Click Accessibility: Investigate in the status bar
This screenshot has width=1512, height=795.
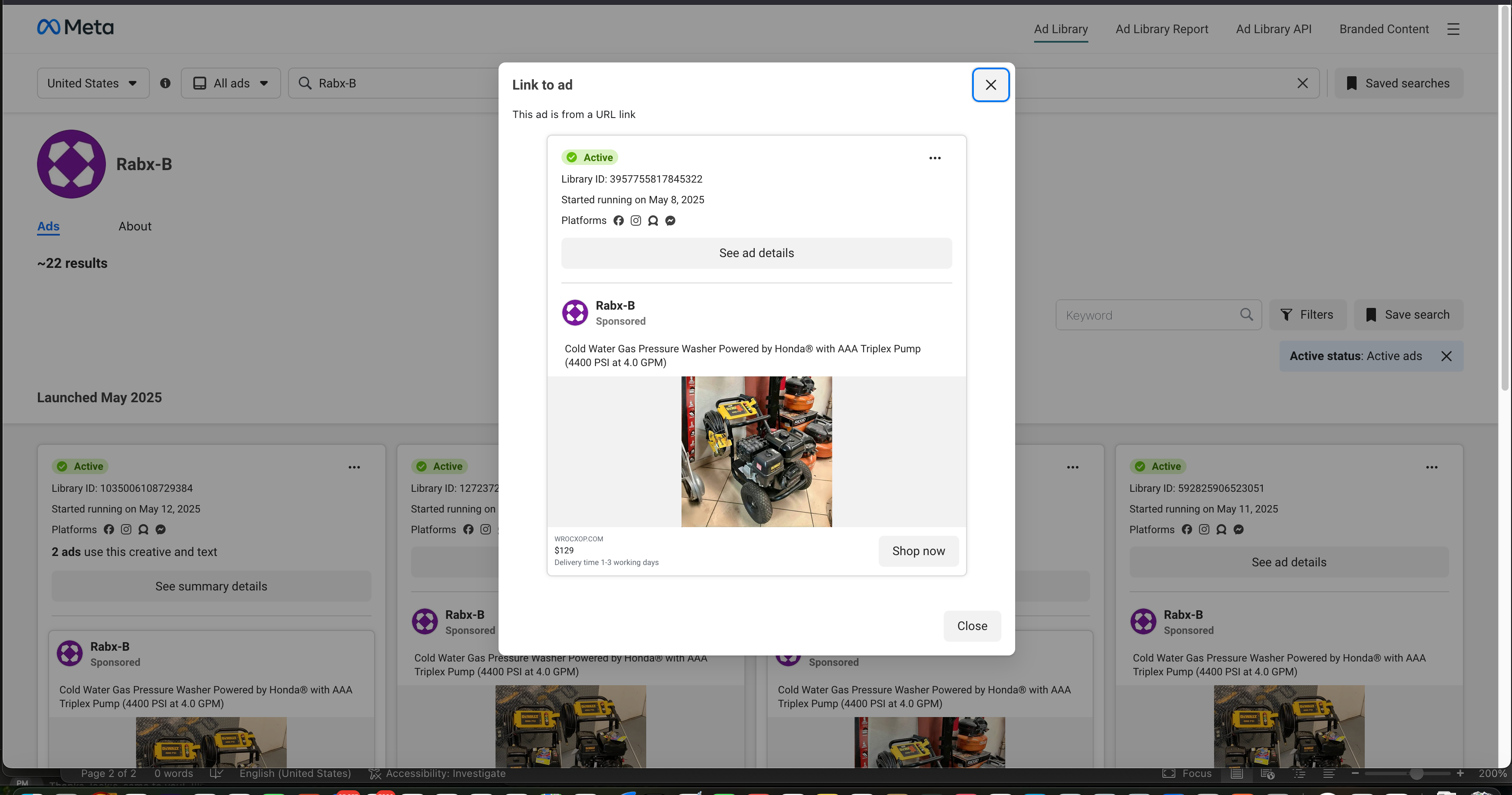(437, 773)
